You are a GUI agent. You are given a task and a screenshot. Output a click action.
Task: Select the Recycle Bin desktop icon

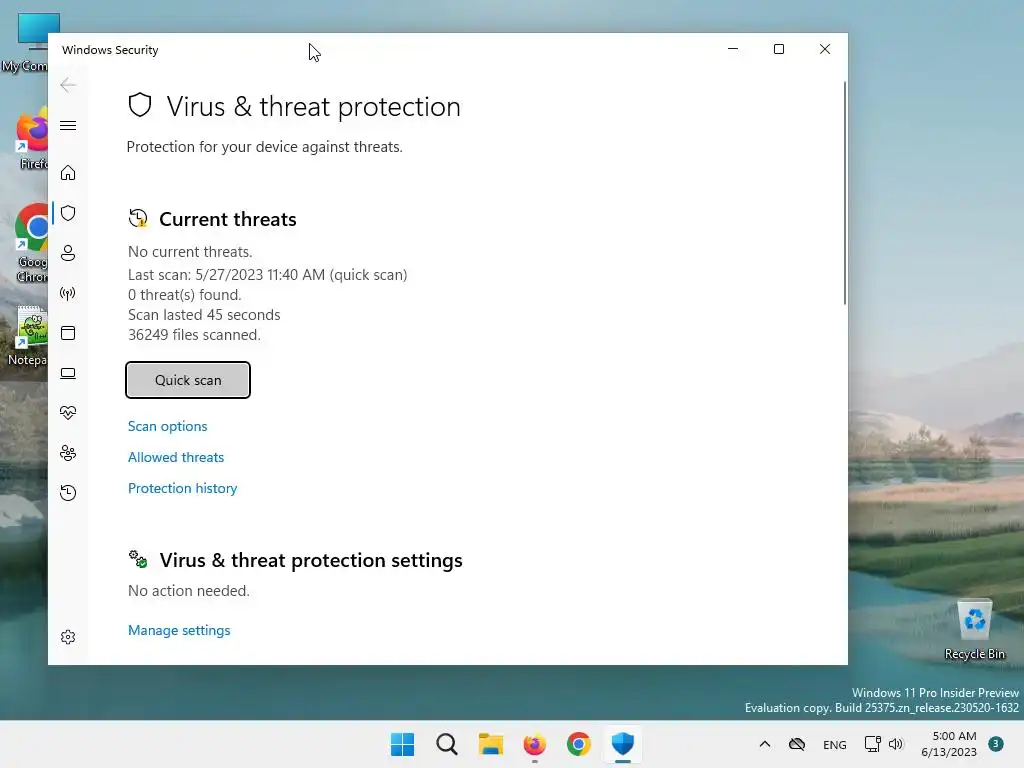click(x=974, y=630)
